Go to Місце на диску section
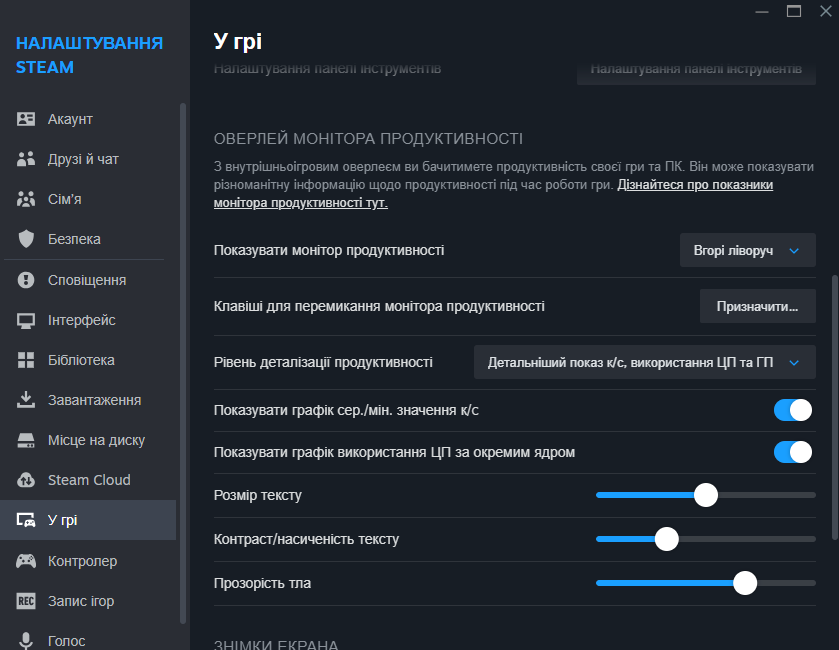The width and height of the screenshot is (839, 650). tap(96, 440)
